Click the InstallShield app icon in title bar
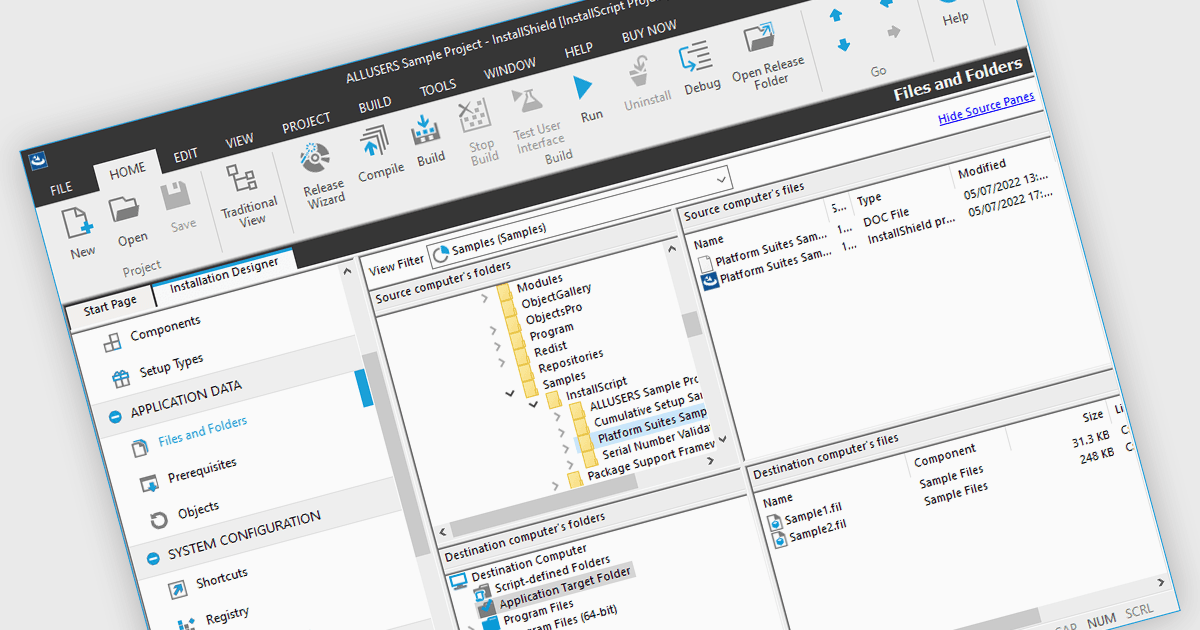The height and width of the screenshot is (630, 1200). [x=39, y=159]
